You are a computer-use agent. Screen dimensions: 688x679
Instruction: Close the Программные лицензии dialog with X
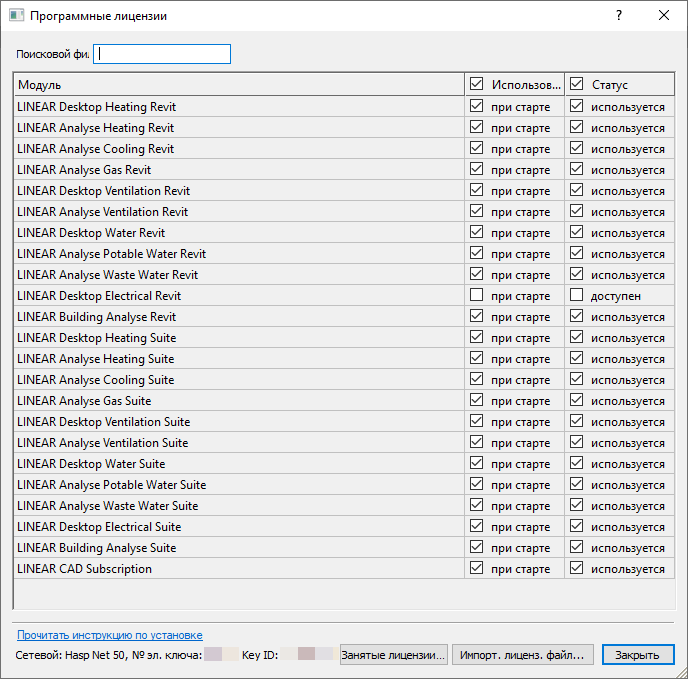click(x=664, y=15)
